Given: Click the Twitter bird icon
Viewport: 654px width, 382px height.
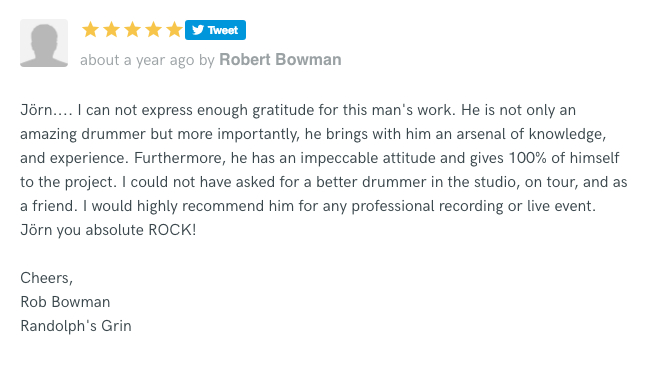Looking at the screenshot, I should 198,30.
